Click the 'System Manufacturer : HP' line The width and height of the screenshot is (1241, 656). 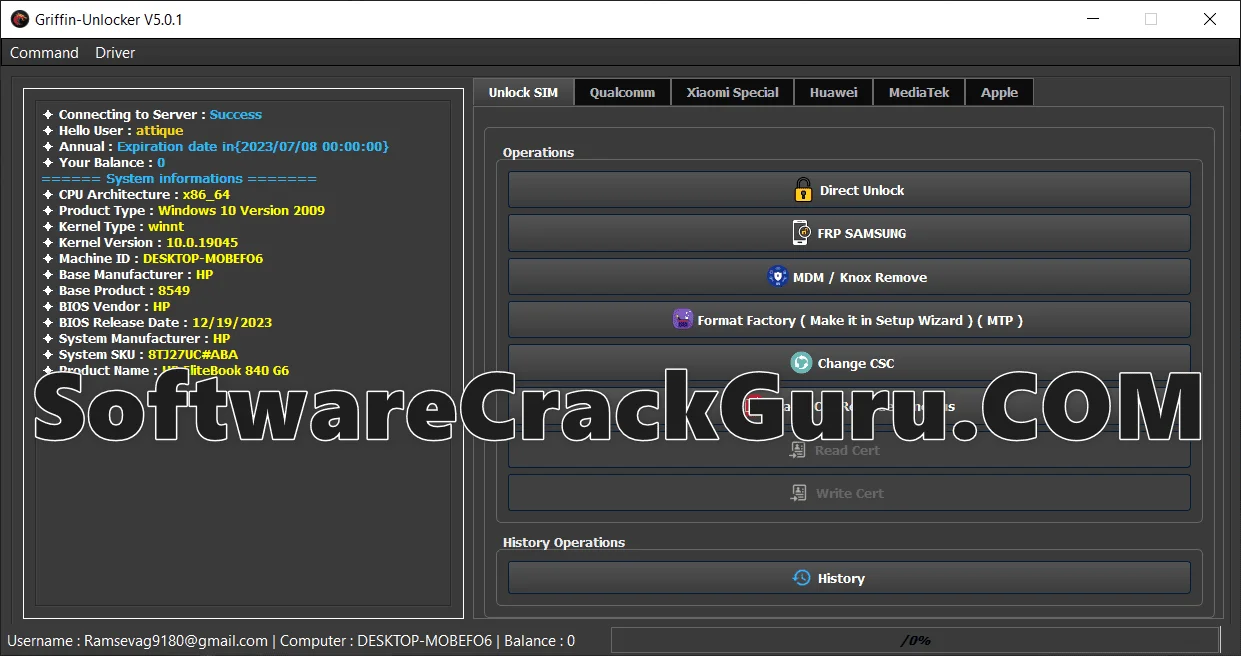pyautogui.click(x=136, y=339)
